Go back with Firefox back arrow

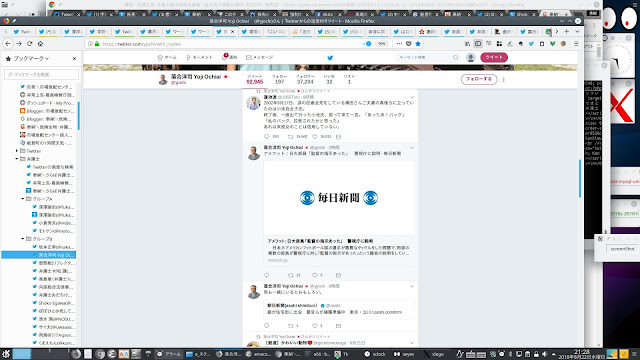[8, 44]
